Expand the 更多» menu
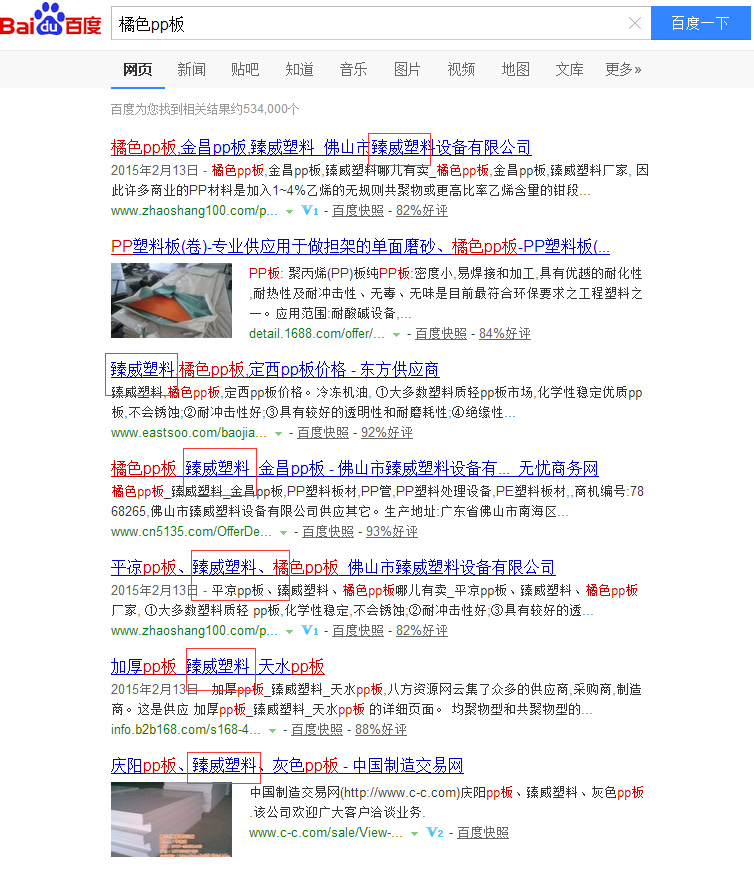Screen dimensions: 754x872 (623, 70)
